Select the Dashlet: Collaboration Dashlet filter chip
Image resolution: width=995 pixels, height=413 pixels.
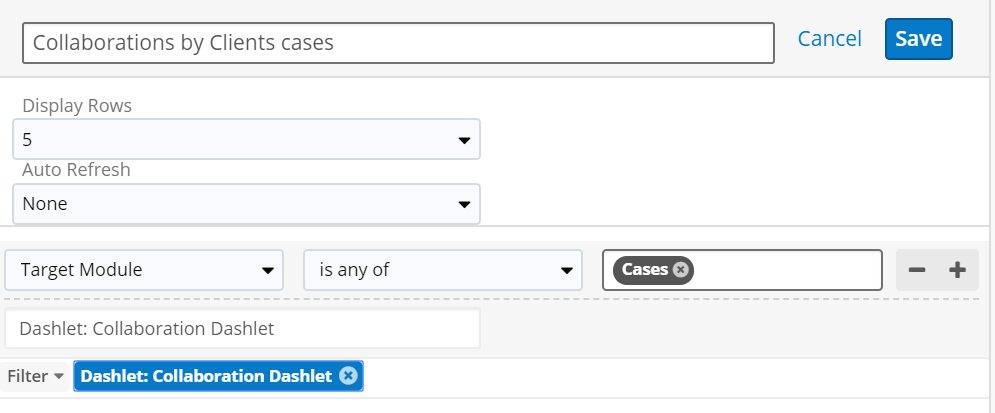[x=206, y=376]
